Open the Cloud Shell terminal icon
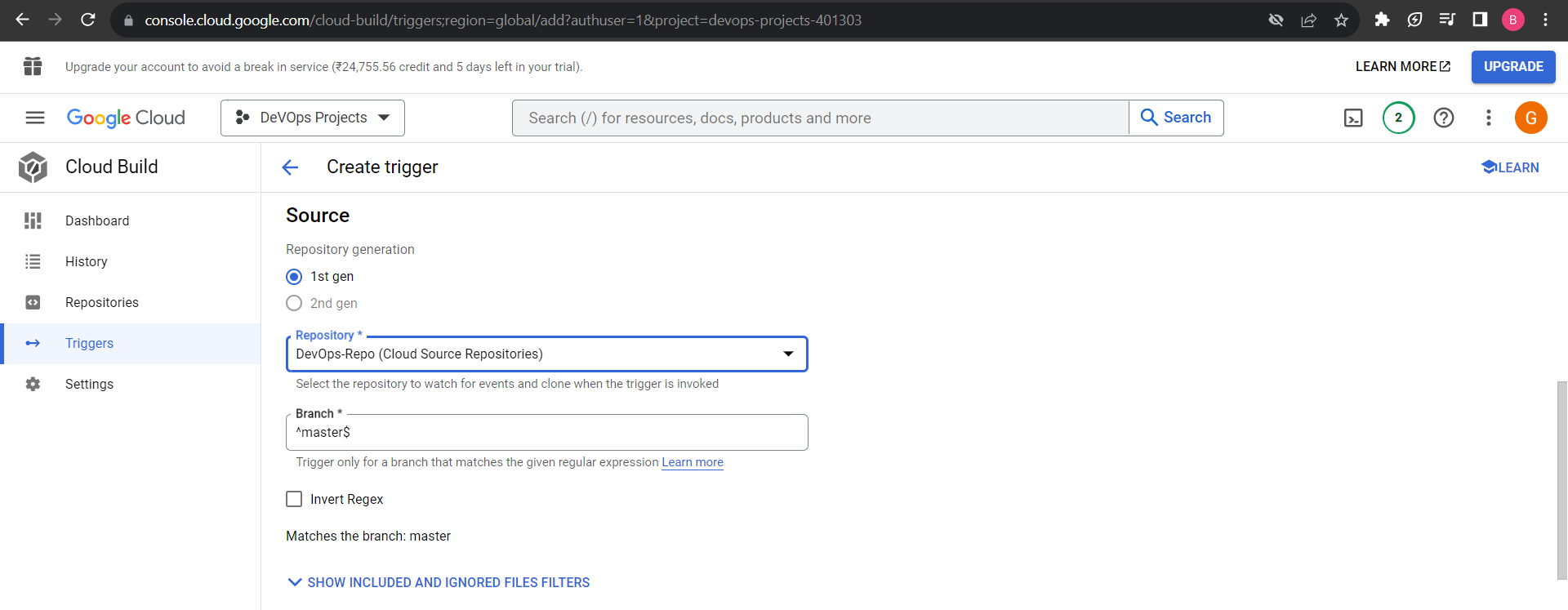 click(x=1353, y=118)
